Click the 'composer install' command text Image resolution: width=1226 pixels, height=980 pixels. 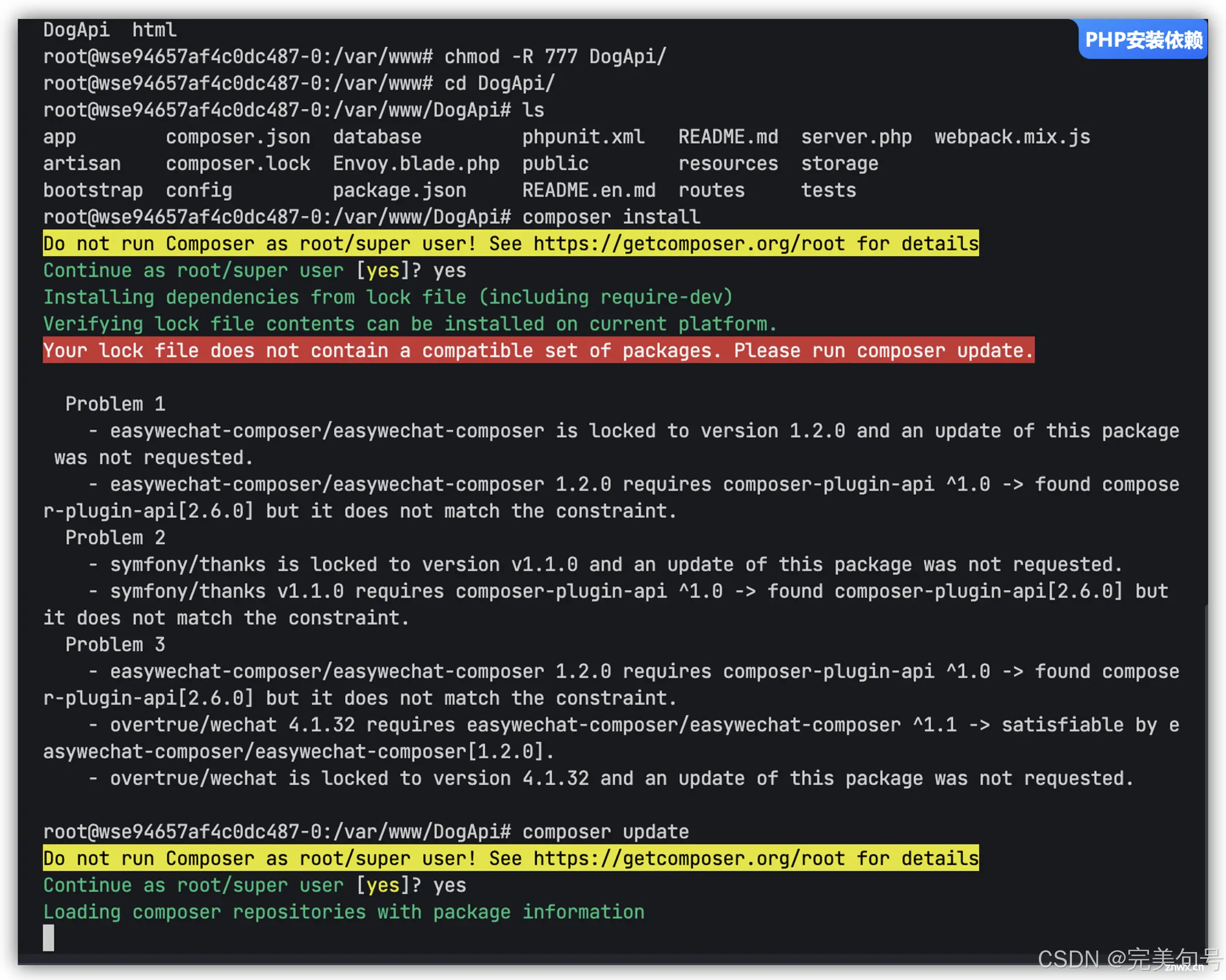(611, 217)
